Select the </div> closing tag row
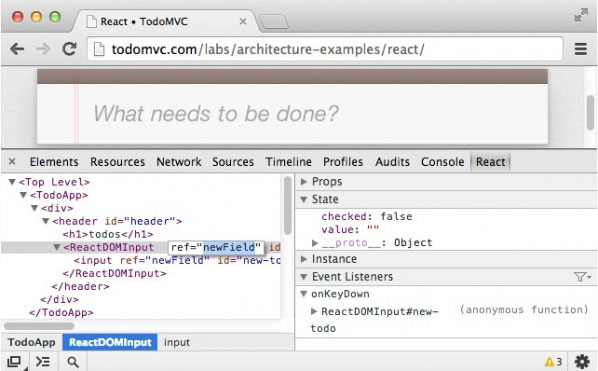Viewport: 598px width, 371px height. pos(59,299)
